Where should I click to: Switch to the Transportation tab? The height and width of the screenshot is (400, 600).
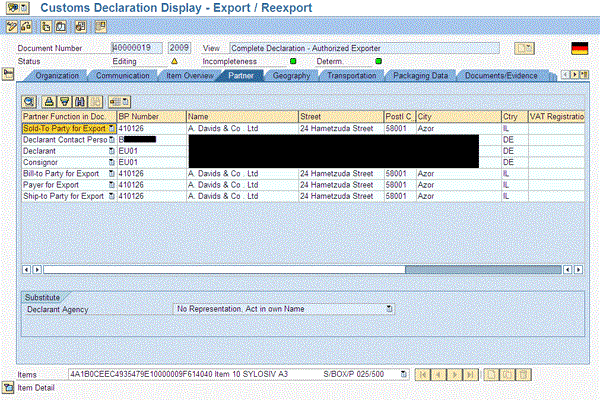[351, 75]
